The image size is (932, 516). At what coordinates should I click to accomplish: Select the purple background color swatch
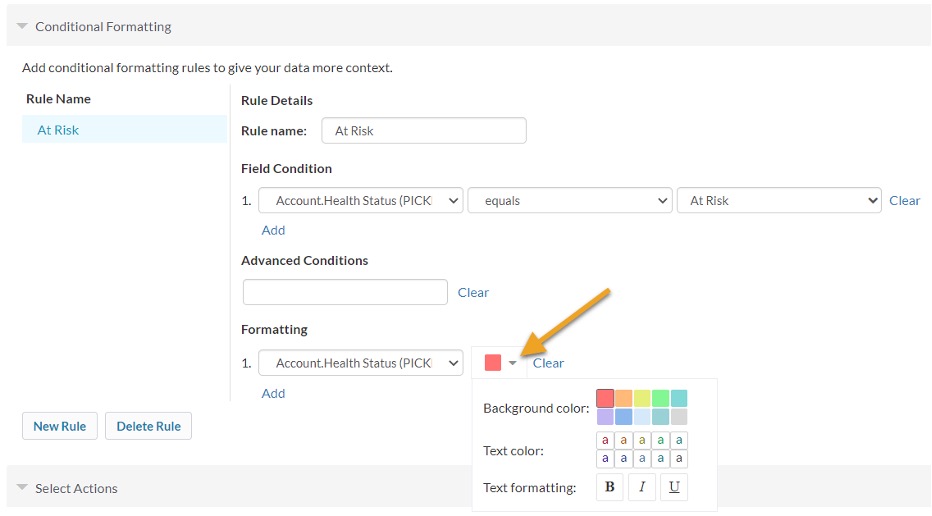(x=605, y=417)
